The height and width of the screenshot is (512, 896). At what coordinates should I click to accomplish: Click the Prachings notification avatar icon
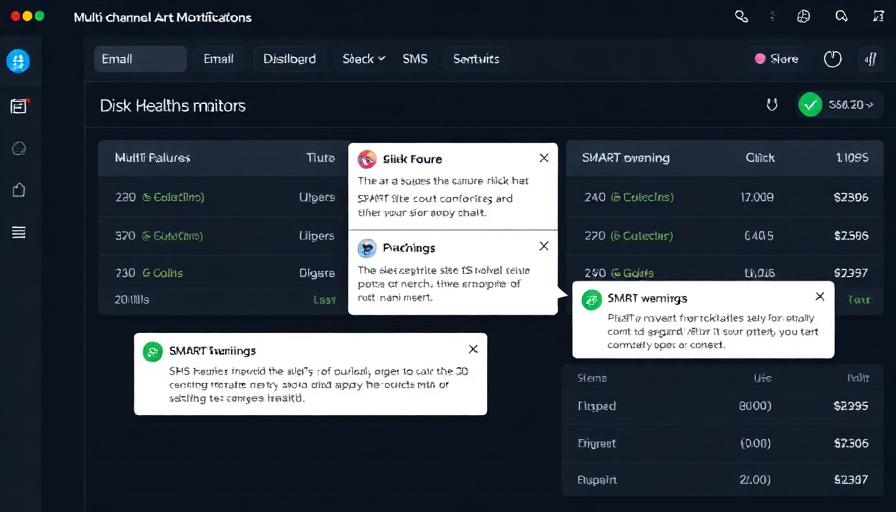367,248
